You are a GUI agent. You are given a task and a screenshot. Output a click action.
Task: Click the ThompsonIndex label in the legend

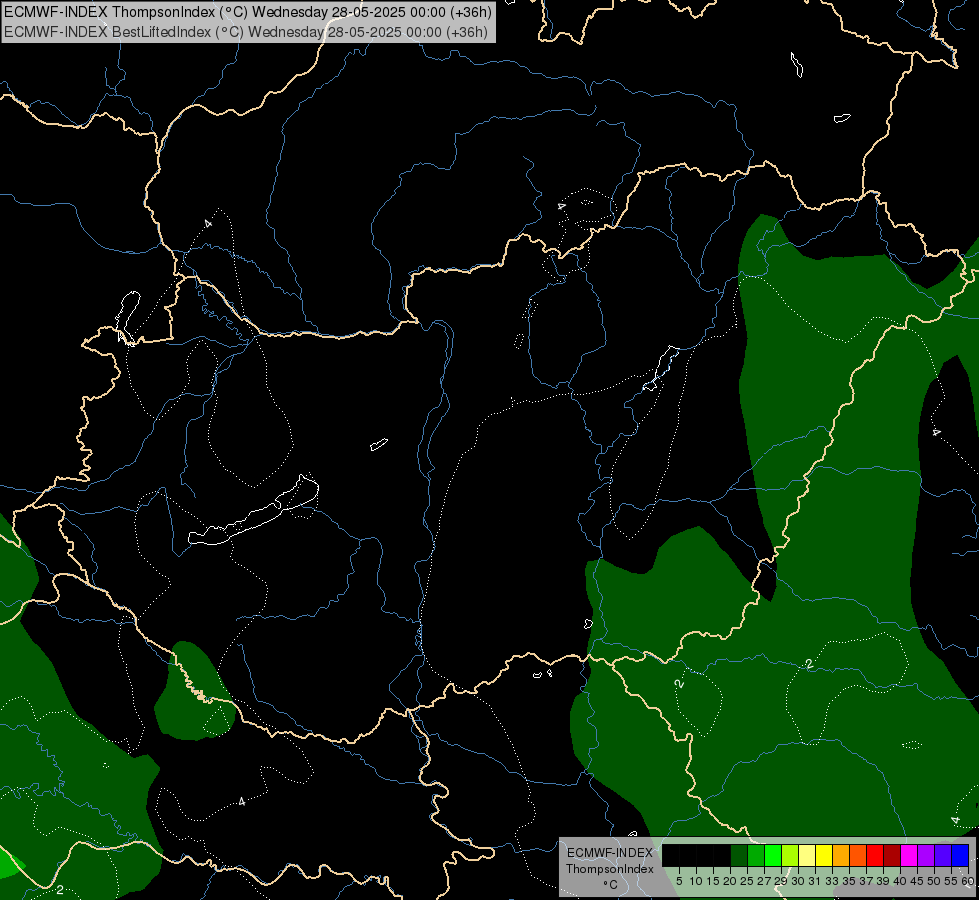[610, 869]
